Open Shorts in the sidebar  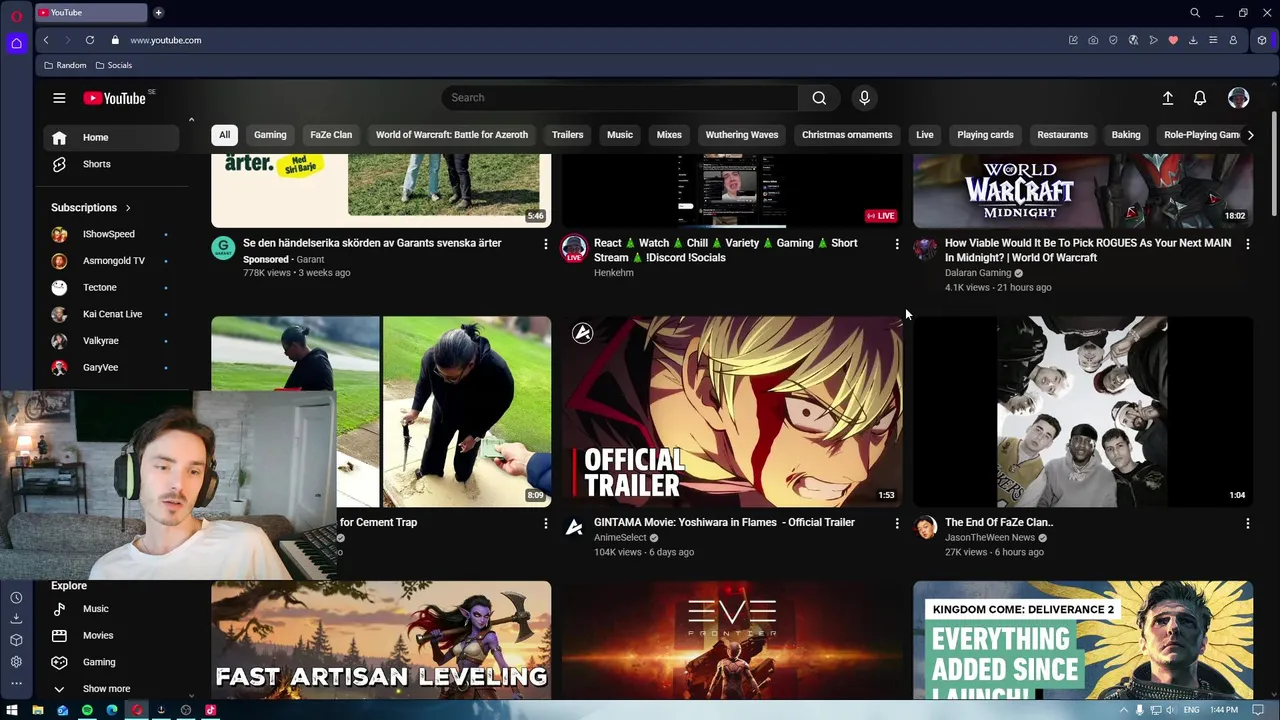[x=112, y=164]
